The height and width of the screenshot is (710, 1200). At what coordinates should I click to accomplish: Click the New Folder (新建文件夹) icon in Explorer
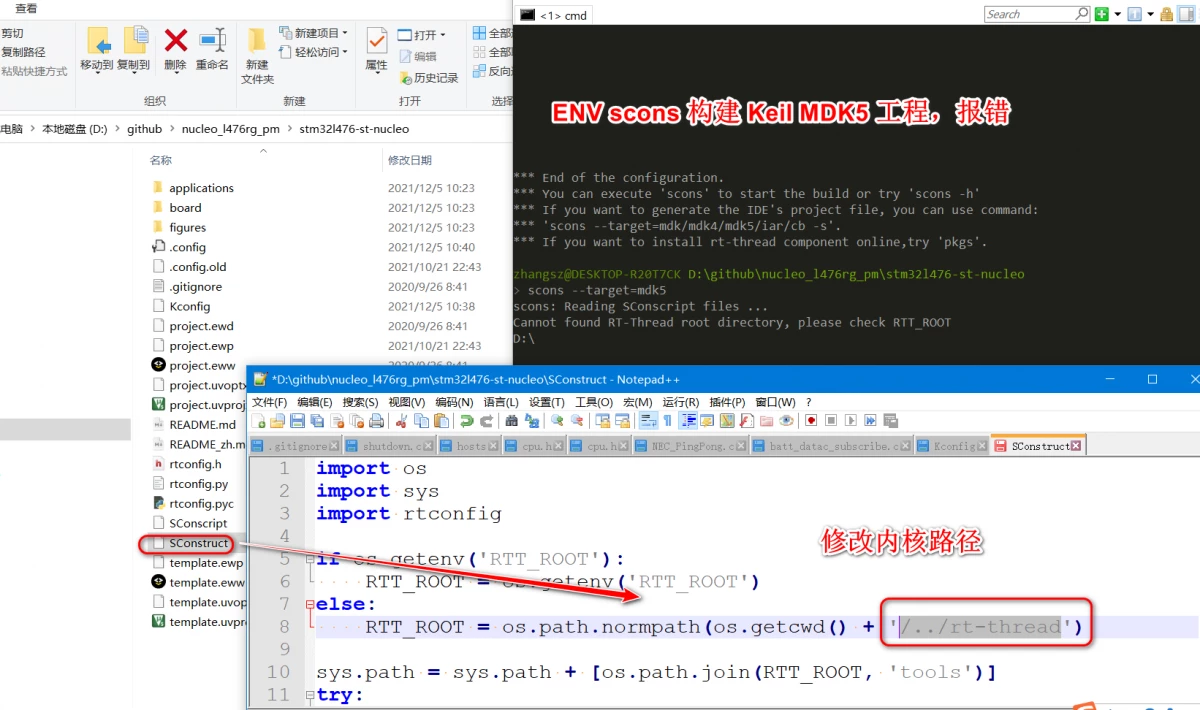tap(257, 41)
